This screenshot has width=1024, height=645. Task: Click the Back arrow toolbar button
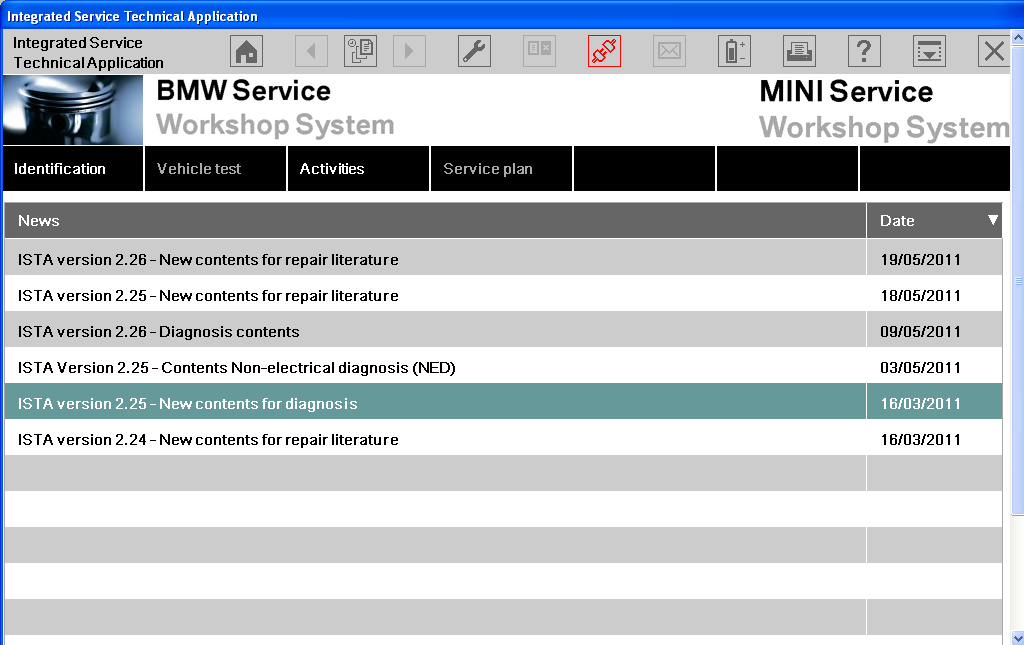[312, 51]
